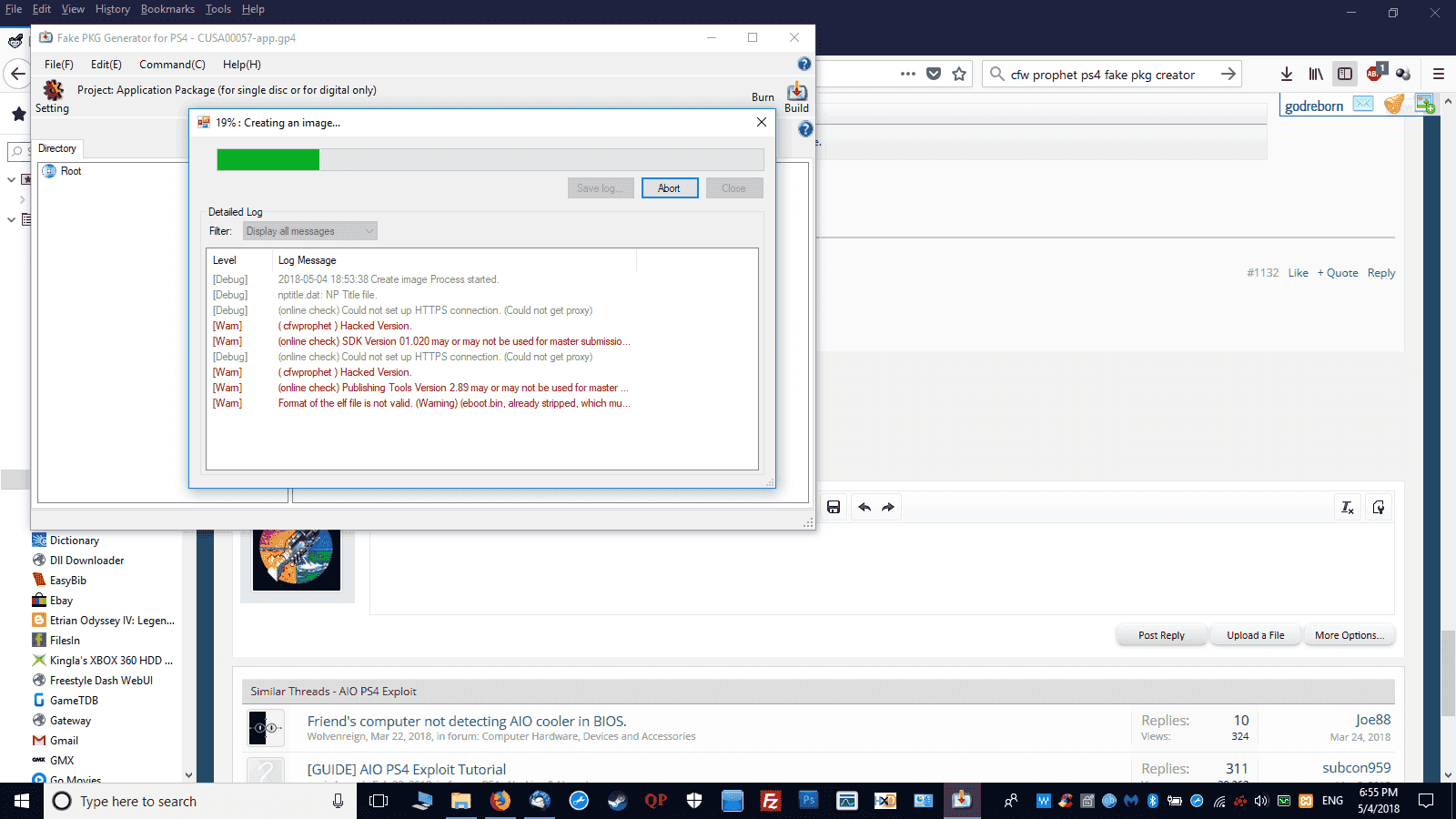The width and height of the screenshot is (1456, 819).
Task: Click the +Quote link on post #1132
Action: tap(1338, 273)
